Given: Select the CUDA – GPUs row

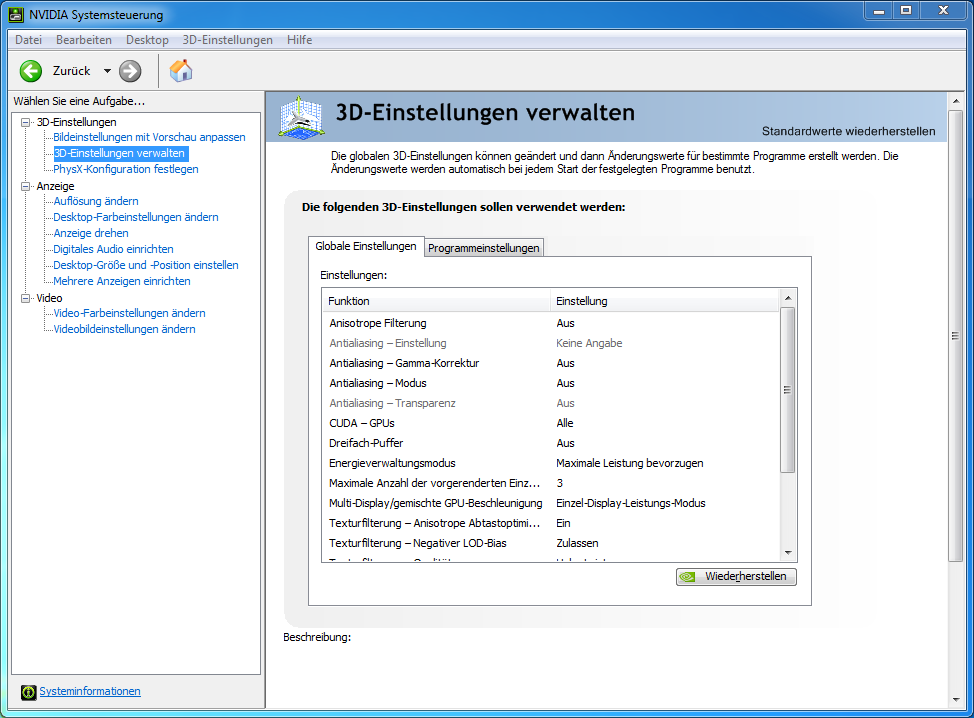Looking at the screenshot, I should (551, 423).
